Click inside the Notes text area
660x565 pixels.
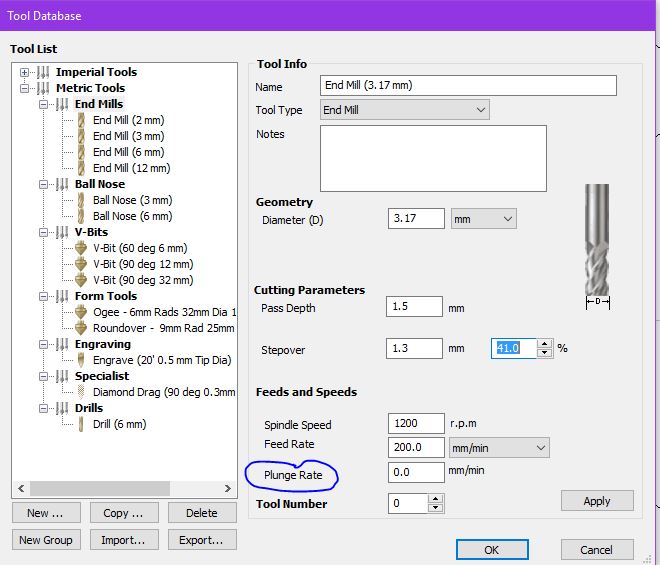point(433,158)
